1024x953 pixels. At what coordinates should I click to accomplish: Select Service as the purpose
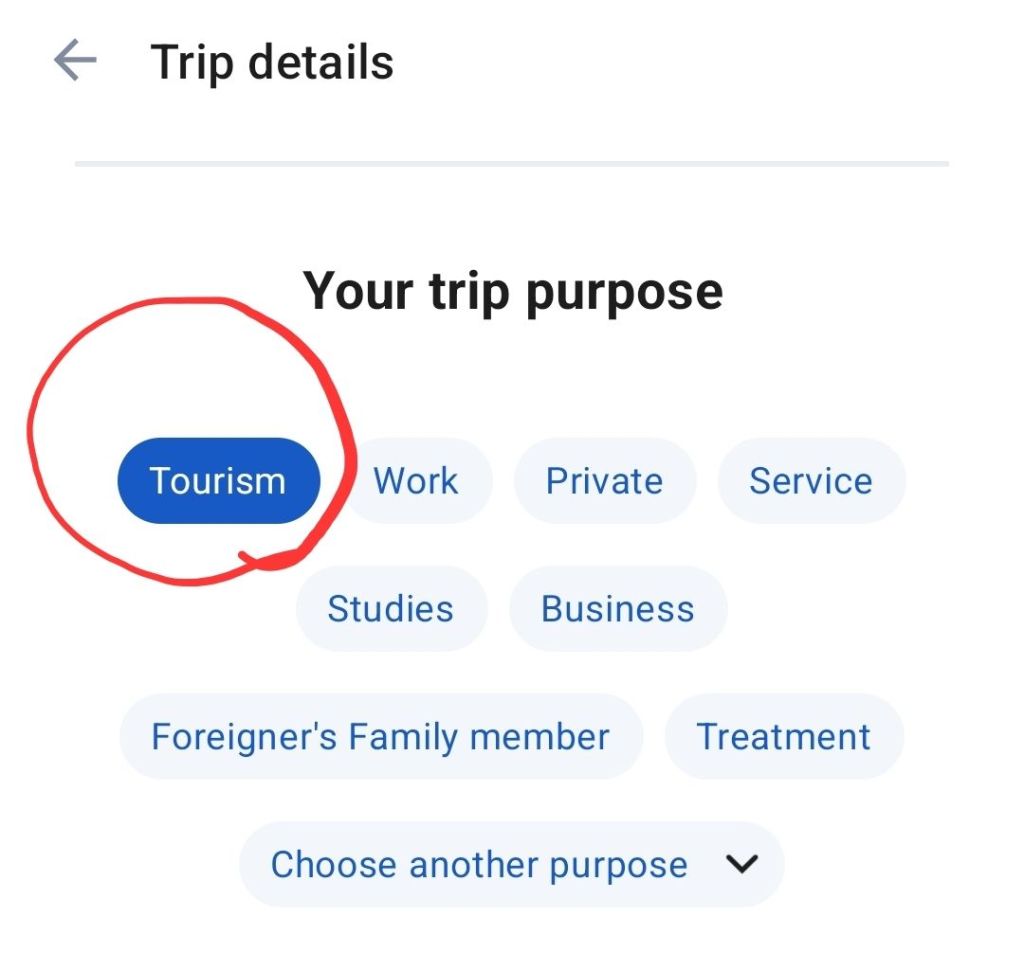(x=811, y=481)
